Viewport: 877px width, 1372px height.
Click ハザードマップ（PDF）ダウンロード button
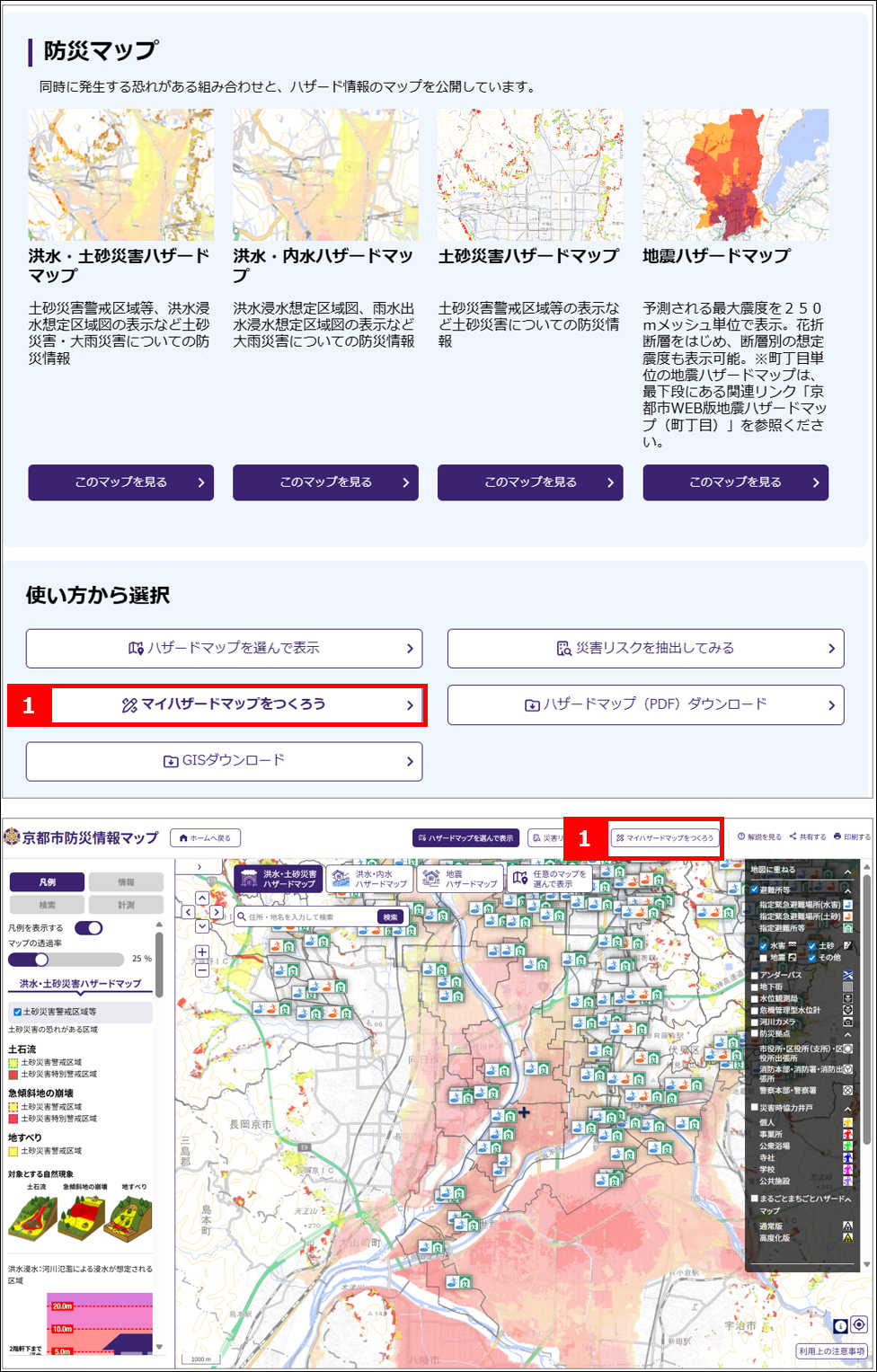point(645,704)
